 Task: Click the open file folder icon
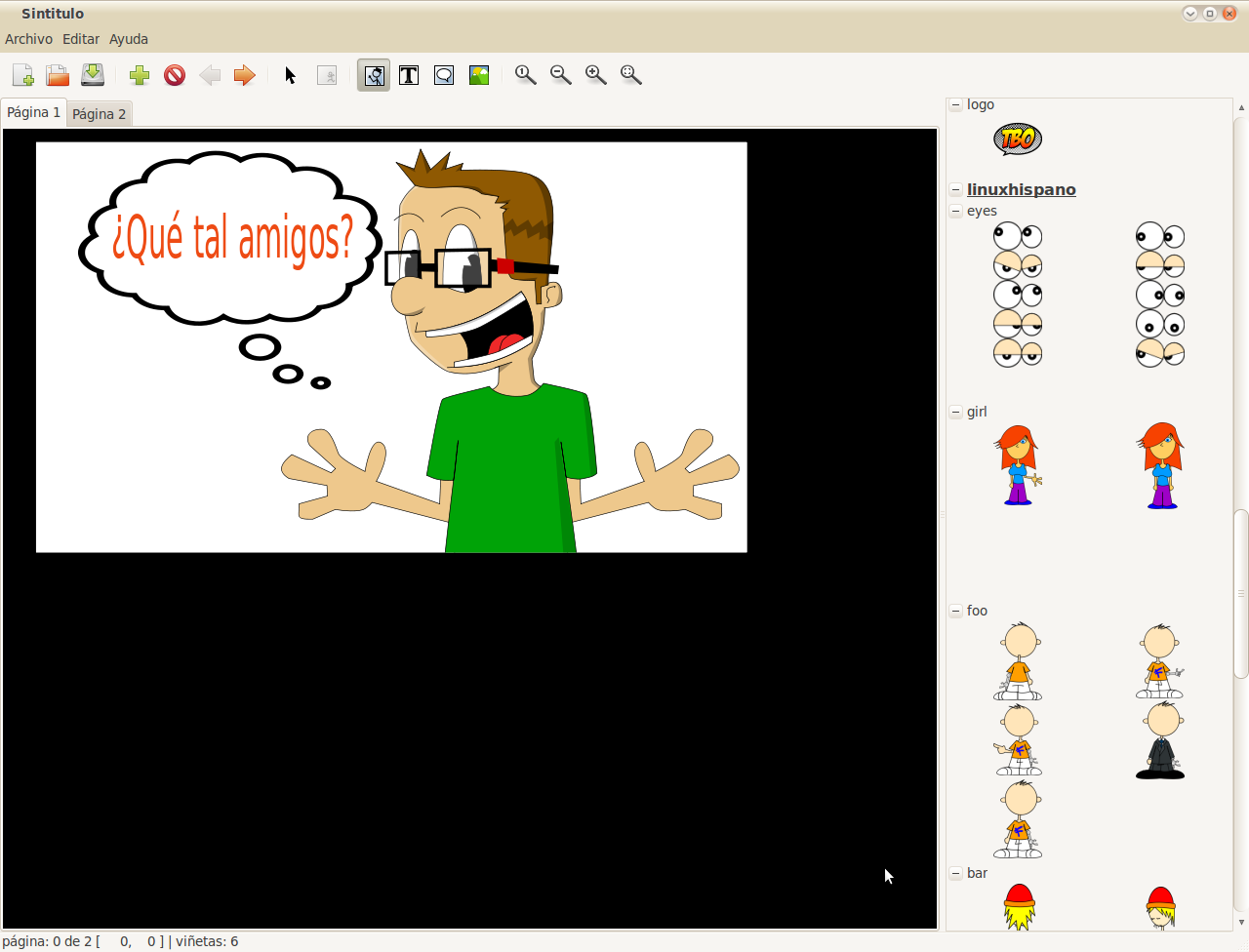click(58, 75)
